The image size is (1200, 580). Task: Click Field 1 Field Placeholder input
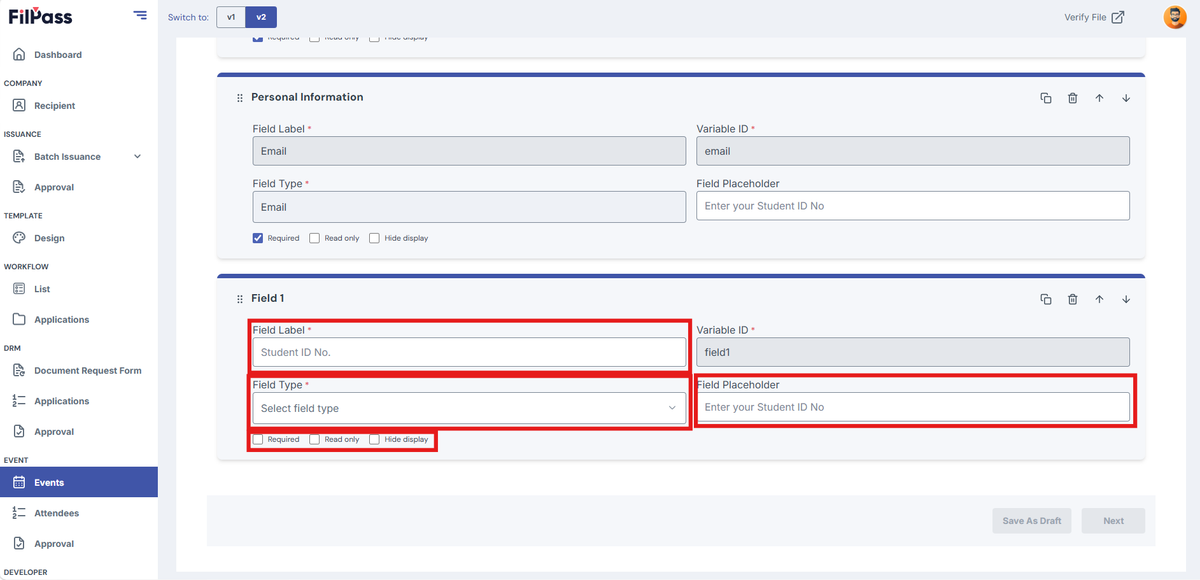click(913, 407)
